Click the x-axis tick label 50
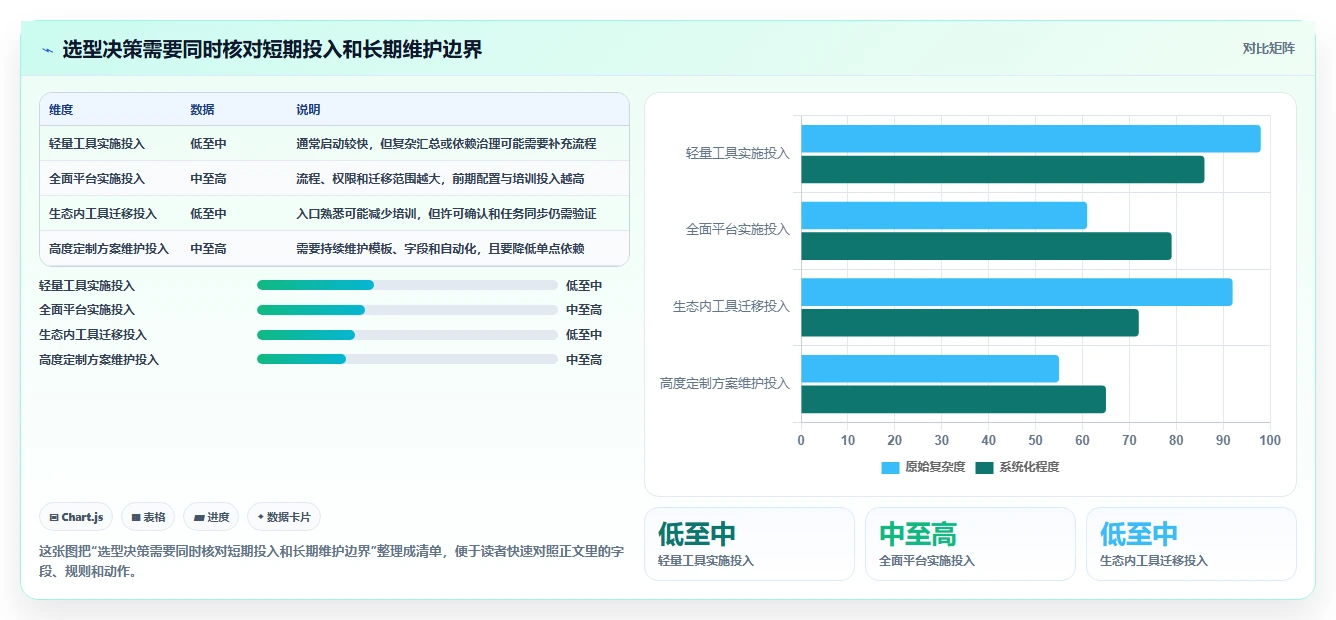 1035,440
